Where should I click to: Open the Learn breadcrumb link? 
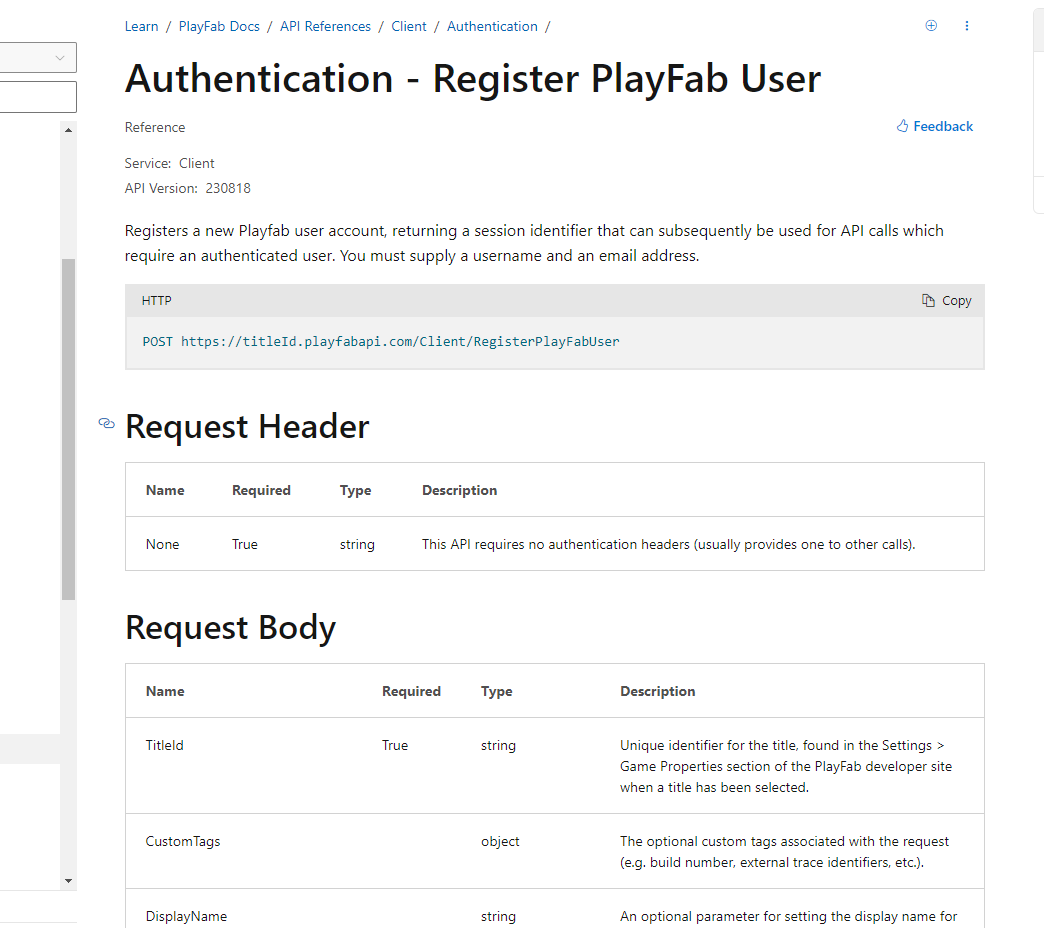click(x=141, y=27)
